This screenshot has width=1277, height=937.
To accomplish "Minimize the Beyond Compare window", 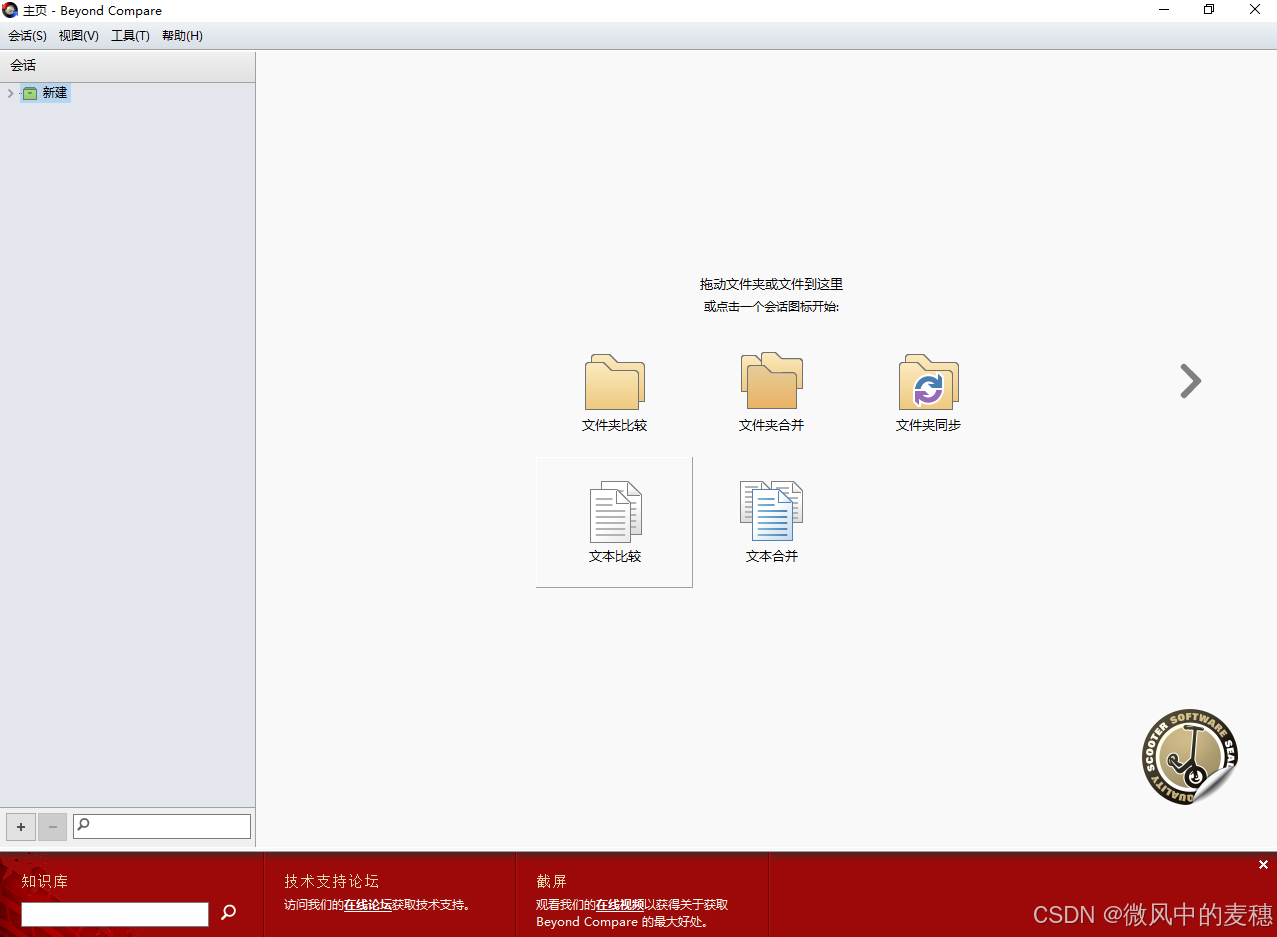I will pyautogui.click(x=1164, y=10).
